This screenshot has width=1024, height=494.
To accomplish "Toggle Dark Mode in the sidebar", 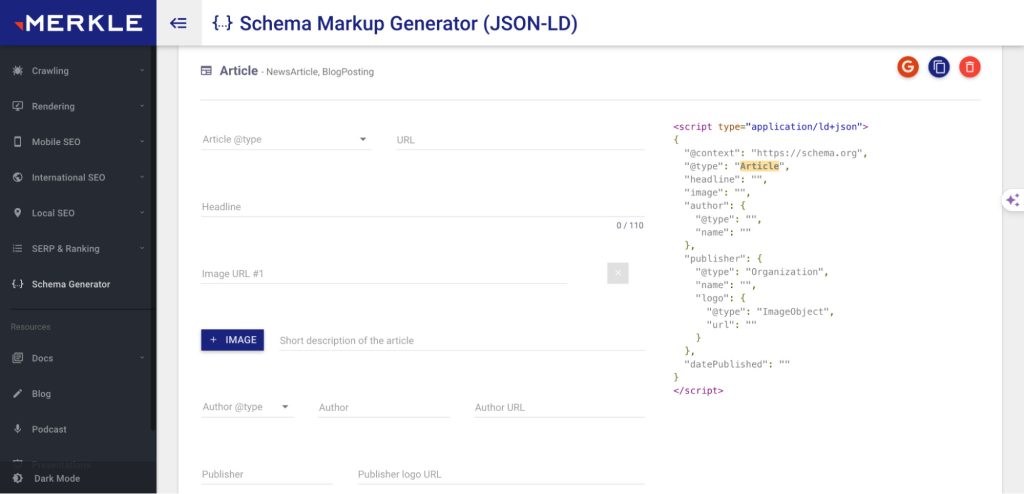I will 56,478.
